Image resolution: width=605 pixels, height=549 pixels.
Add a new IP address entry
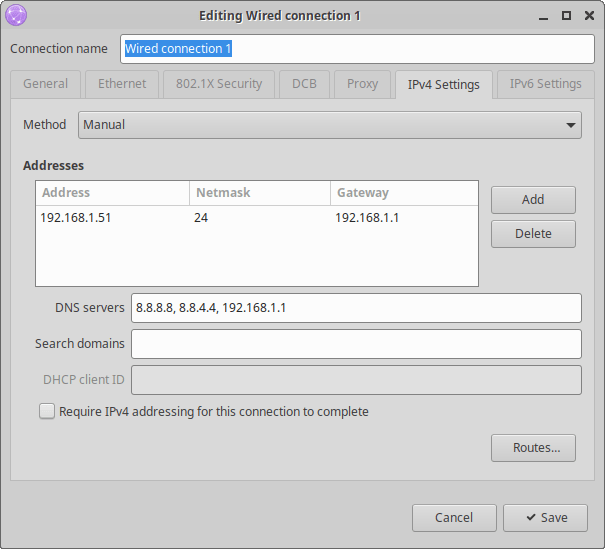(x=533, y=200)
